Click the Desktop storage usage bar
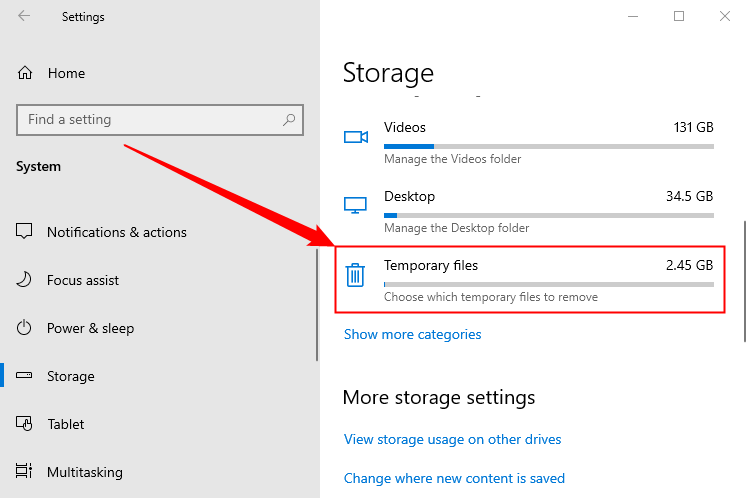This screenshot has height=498, width=748. point(548,215)
